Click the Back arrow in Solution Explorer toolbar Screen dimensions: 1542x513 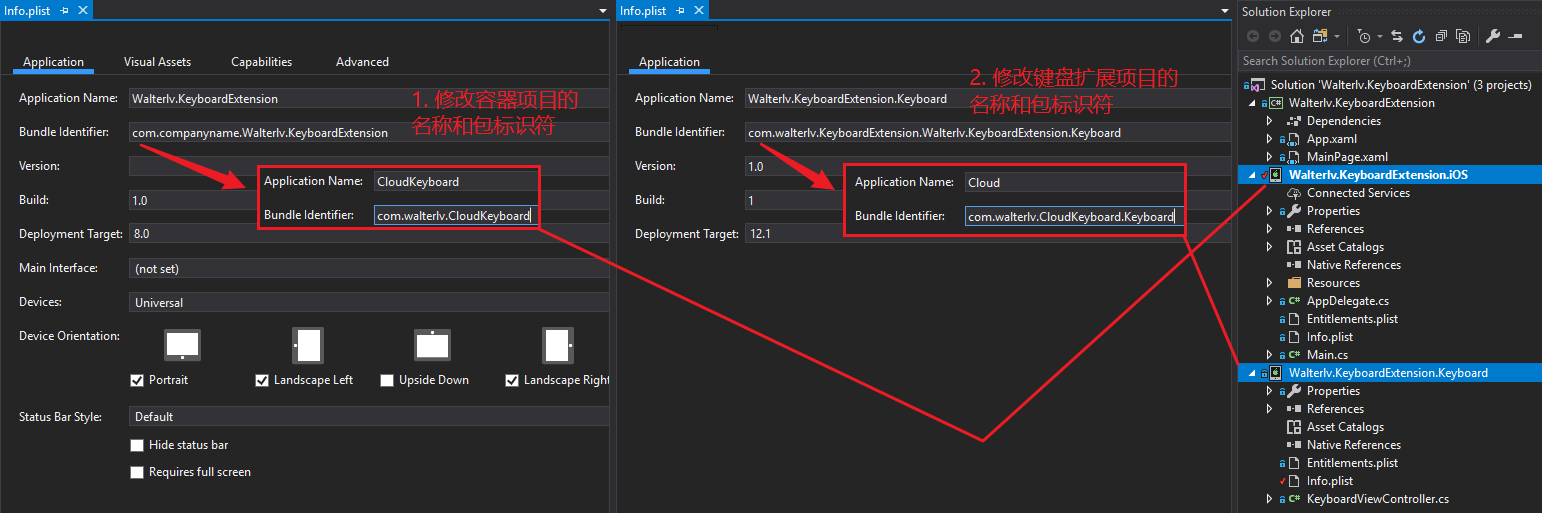[1253, 36]
